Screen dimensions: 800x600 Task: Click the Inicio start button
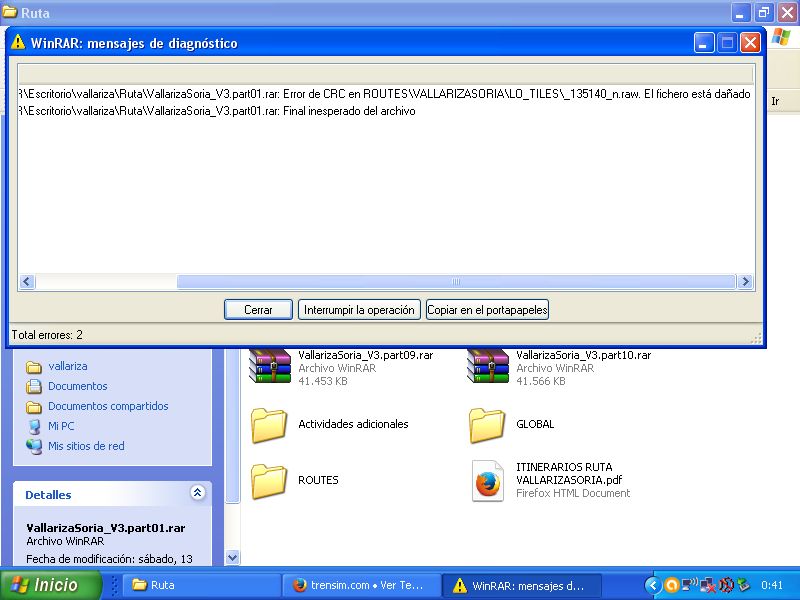[x=51, y=585]
